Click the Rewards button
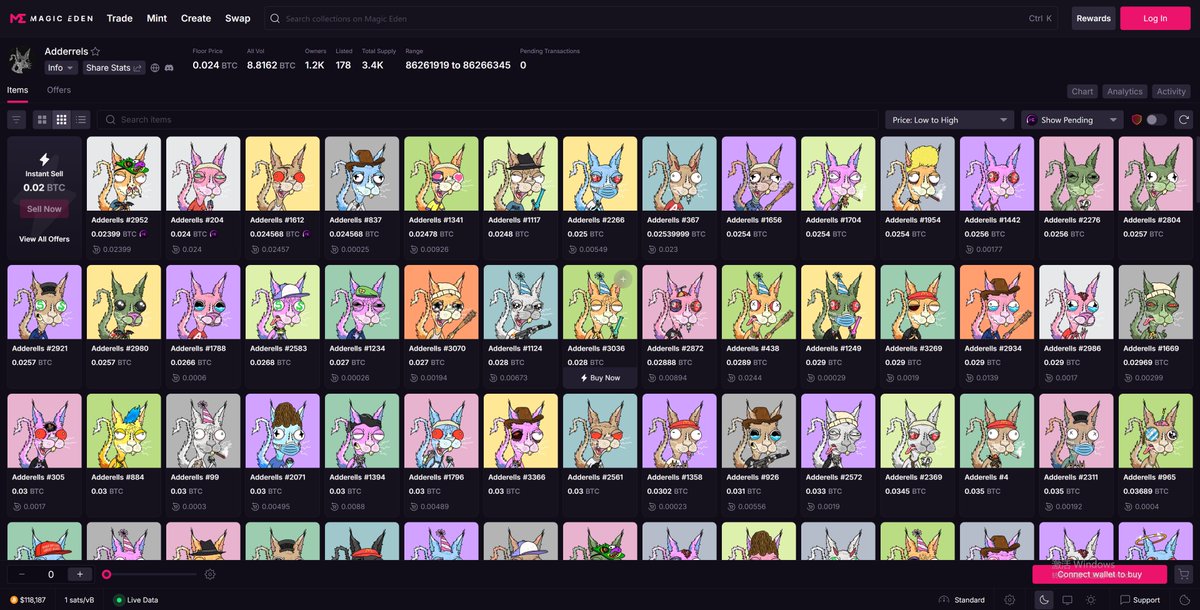Viewport: 1200px width, 610px height. point(1093,18)
